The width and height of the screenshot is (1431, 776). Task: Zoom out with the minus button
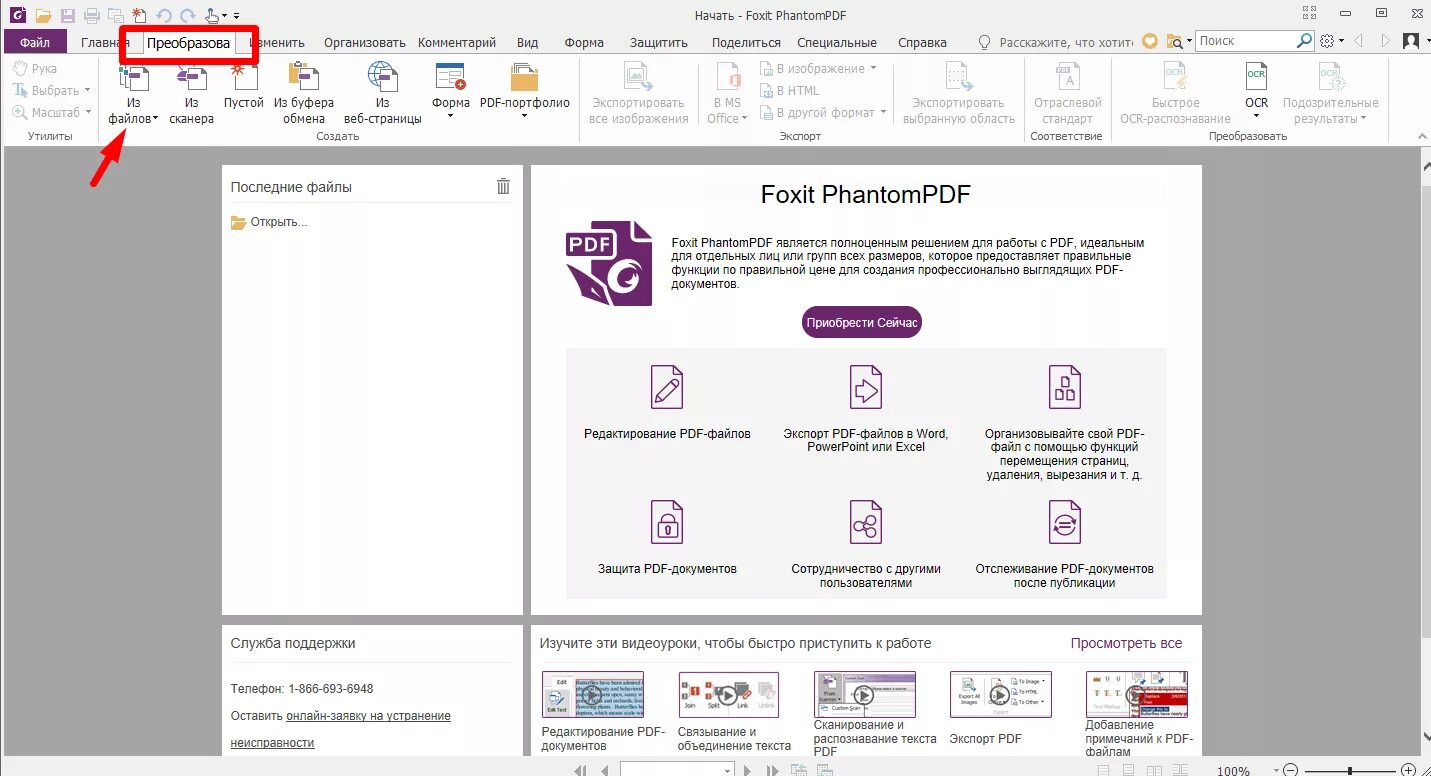(1292, 770)
